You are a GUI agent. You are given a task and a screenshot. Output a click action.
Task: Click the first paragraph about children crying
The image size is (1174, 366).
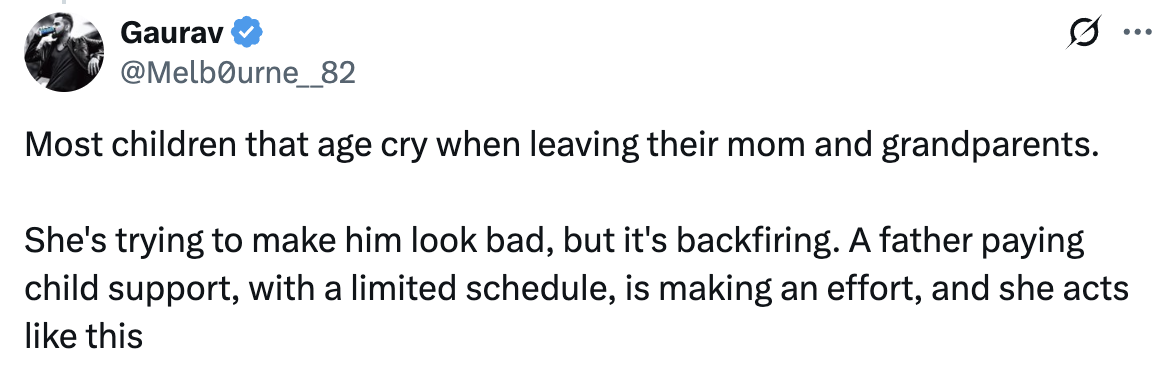click(x=561, y=145)
